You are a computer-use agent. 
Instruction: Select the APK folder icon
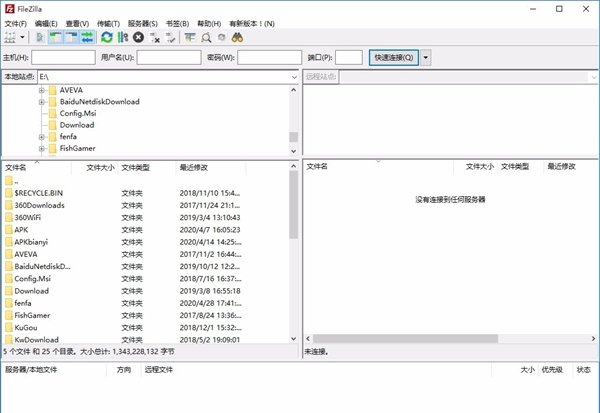pos(9,230)
